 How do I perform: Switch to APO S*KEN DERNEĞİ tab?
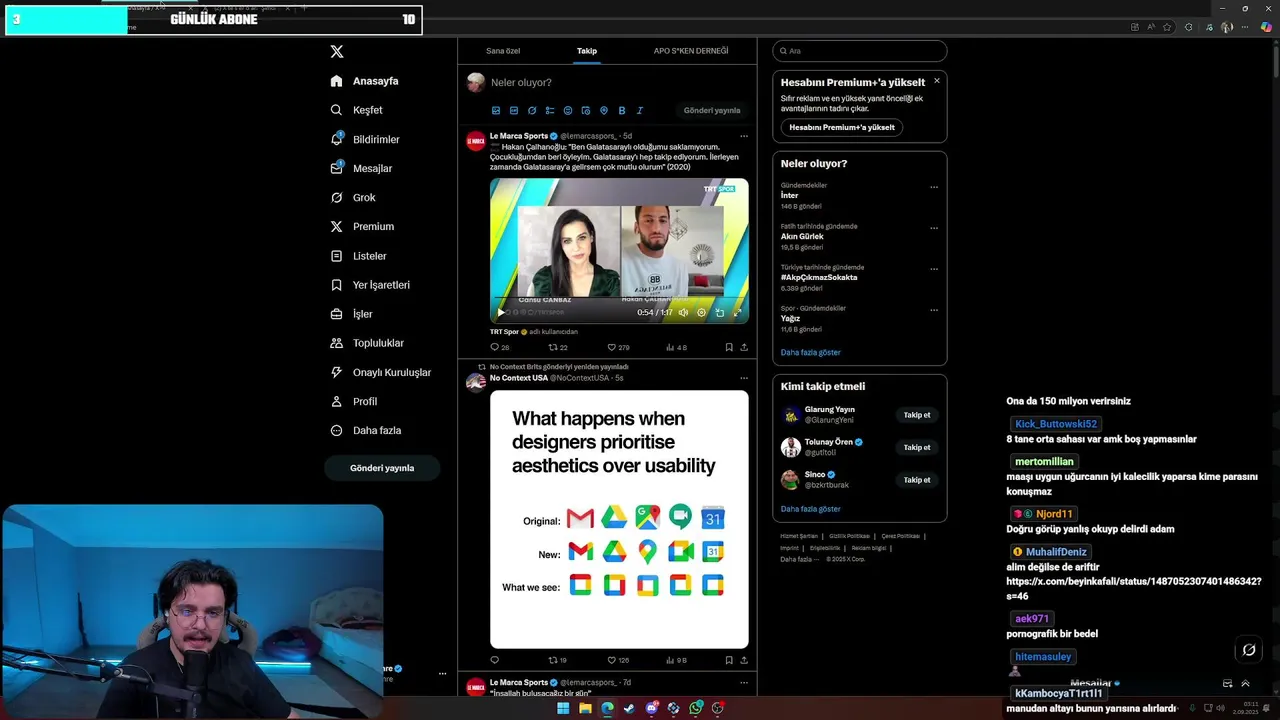coord(691,51)
